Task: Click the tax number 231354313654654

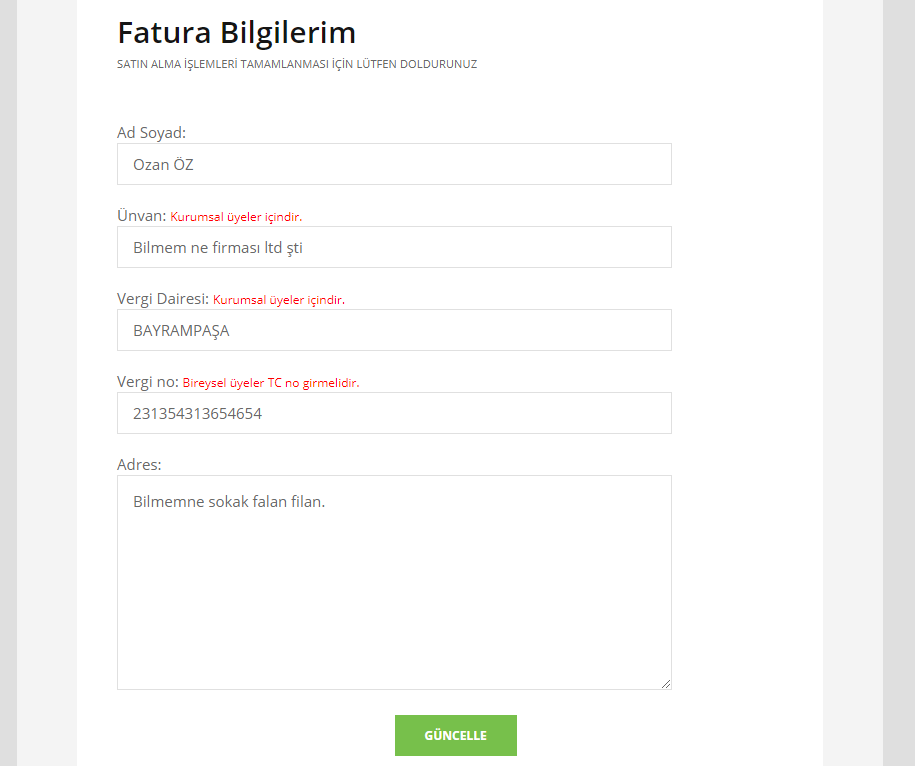Action: tap(199, 412)
